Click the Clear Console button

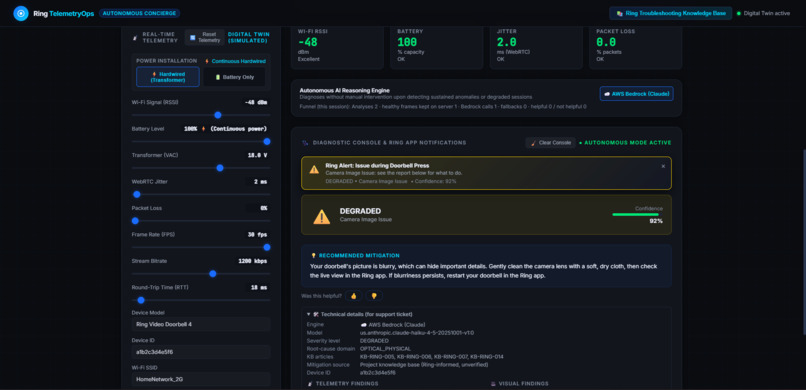pos(550,143)
